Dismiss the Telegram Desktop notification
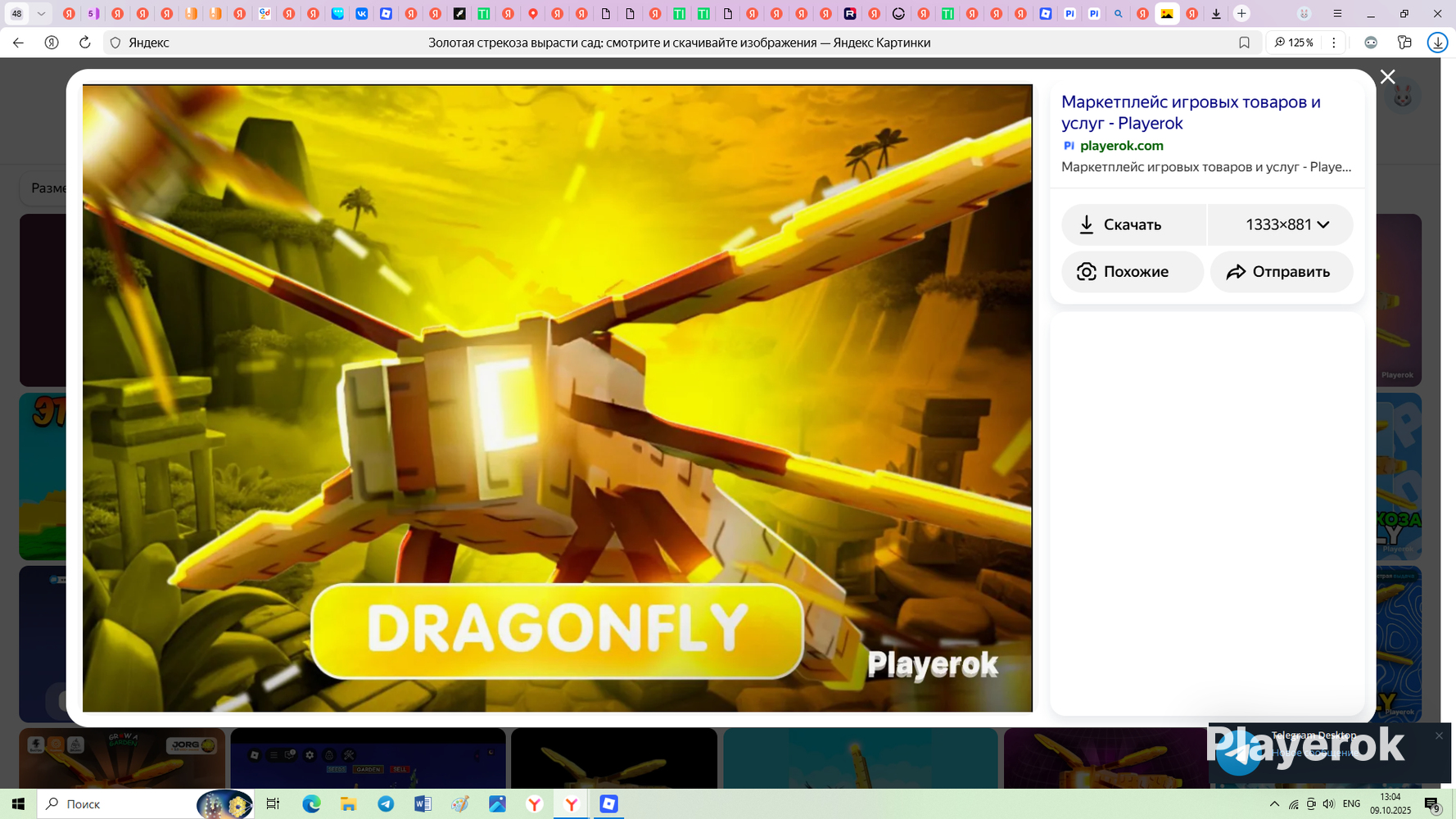1456x819 pixels. click(x=1439, y=735)
